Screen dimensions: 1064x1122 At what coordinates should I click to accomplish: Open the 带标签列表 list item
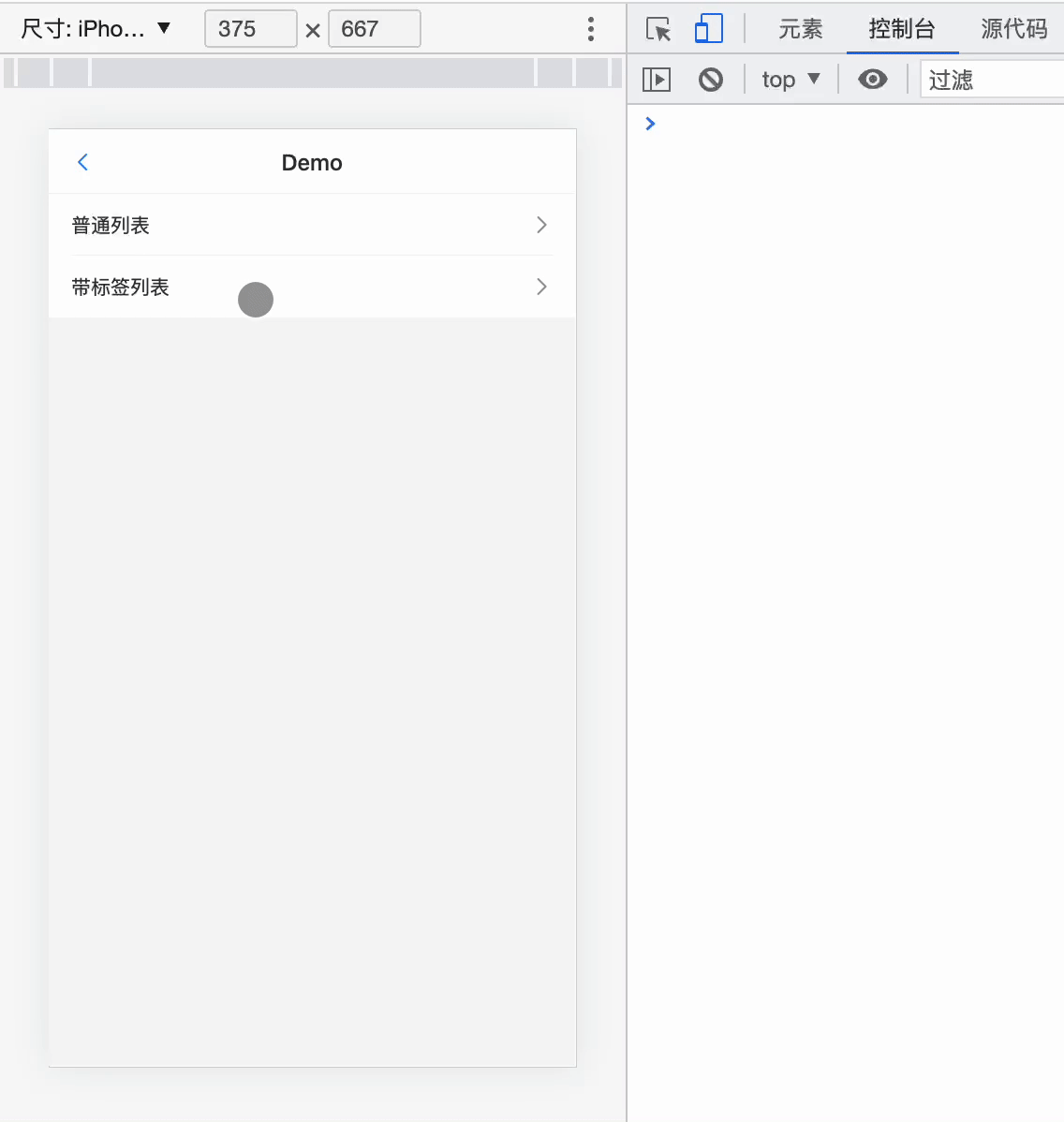pyautogui.click(x=312, y=287)
